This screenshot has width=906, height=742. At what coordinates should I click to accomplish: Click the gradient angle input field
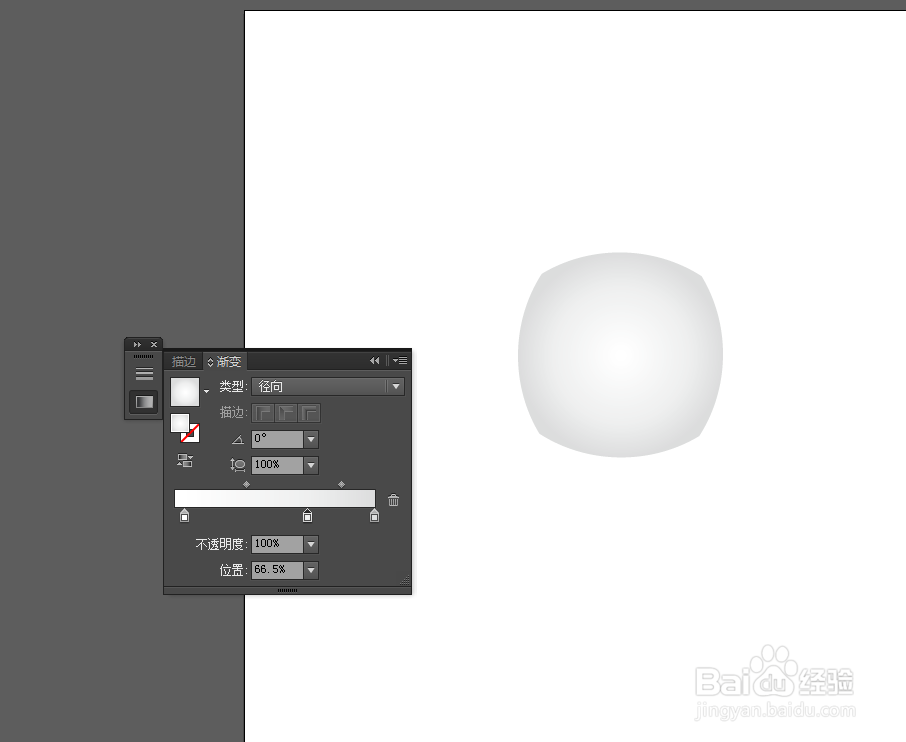point(277,439)
